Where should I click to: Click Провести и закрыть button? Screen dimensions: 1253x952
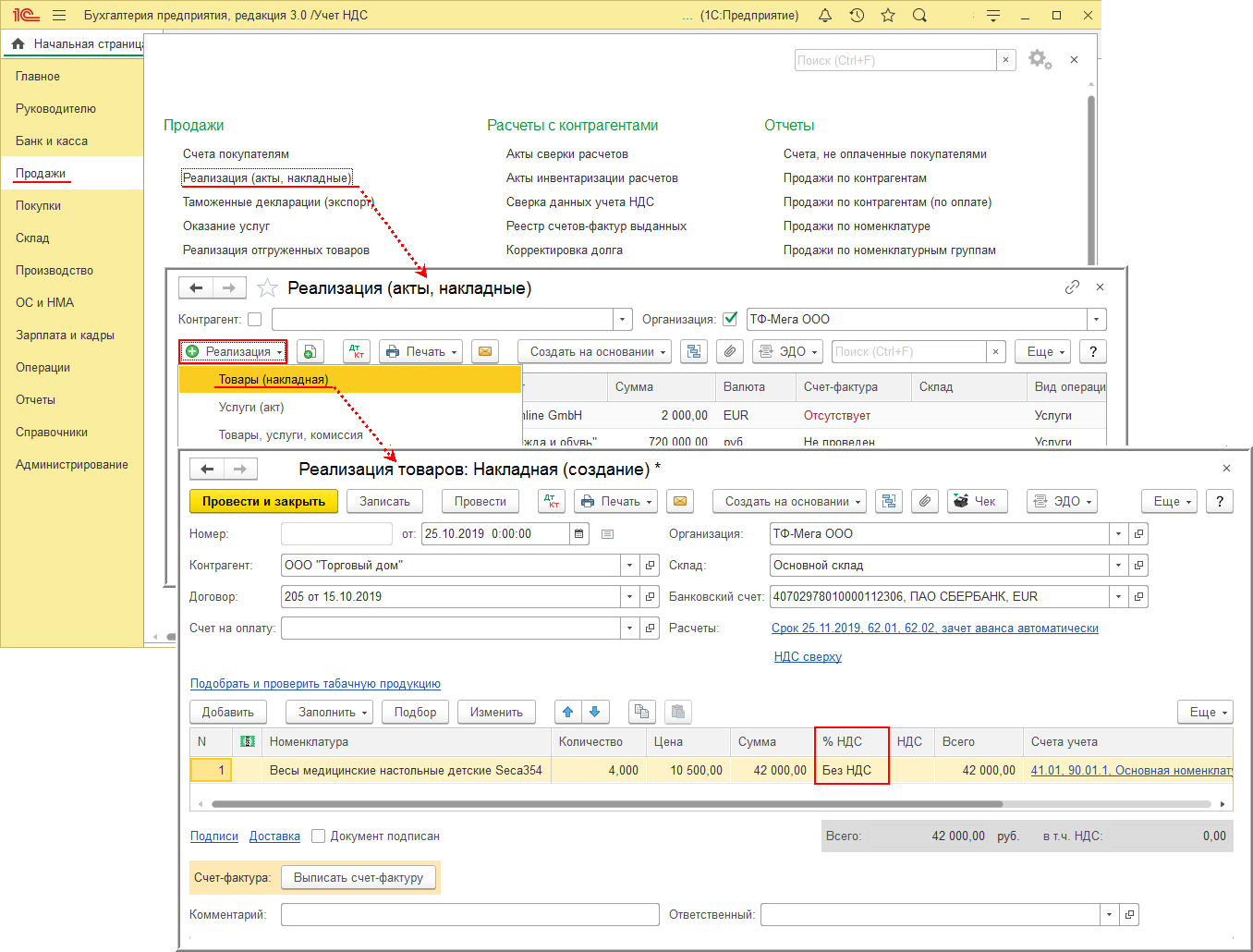tap(263, 501)
